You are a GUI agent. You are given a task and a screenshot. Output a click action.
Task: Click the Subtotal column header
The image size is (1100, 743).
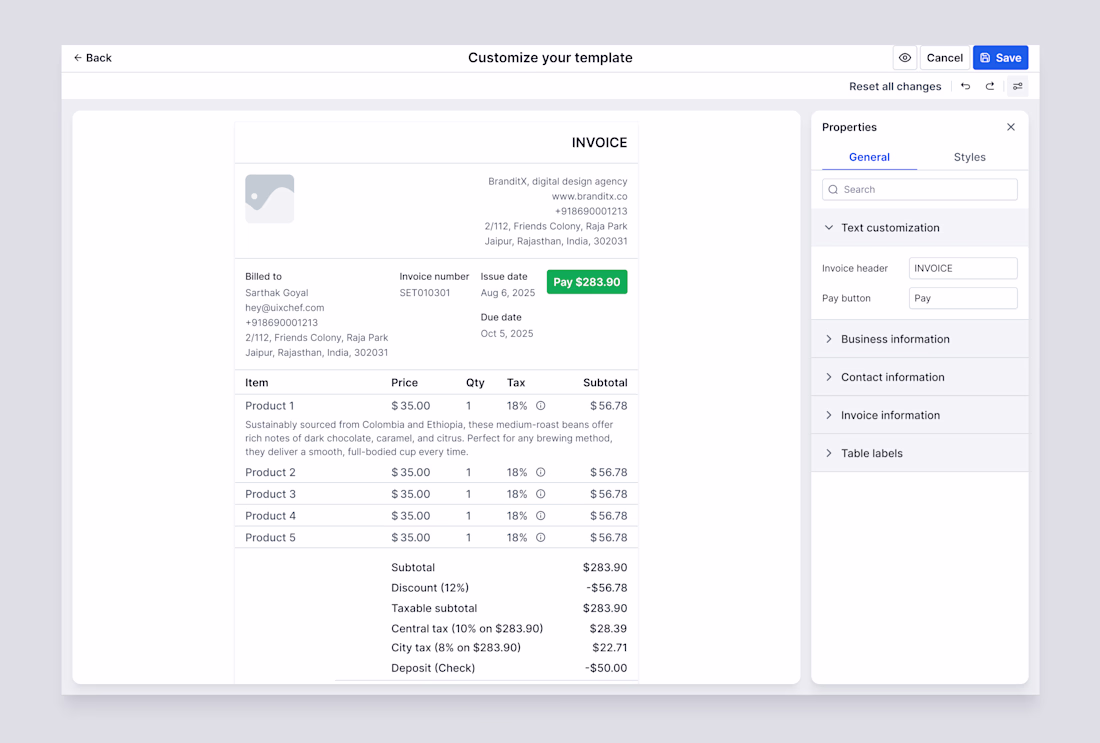pyautogui.click(x=605, y=382)
